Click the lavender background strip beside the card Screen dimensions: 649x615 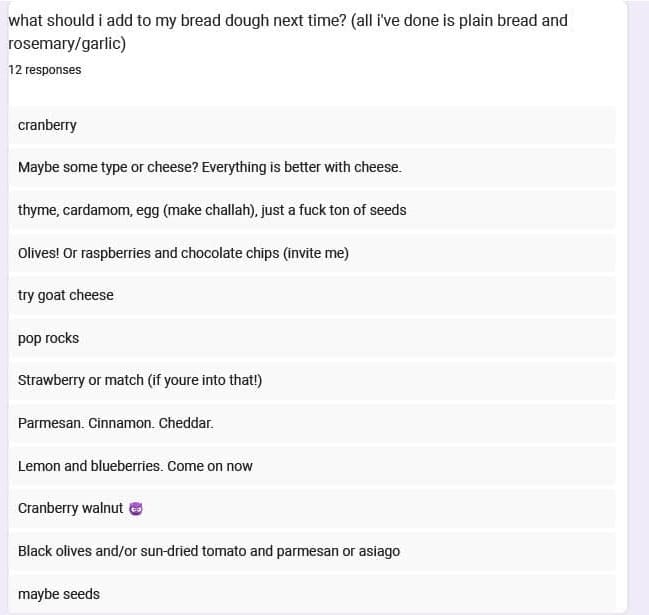(x=638, y=300)
